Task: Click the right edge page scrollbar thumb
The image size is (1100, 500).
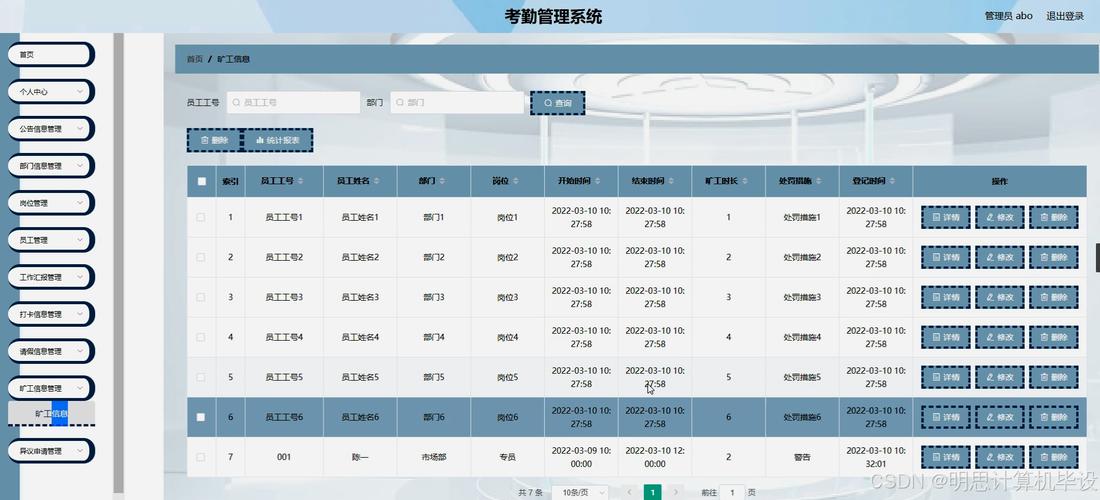Action: [x=1097, y=257]
